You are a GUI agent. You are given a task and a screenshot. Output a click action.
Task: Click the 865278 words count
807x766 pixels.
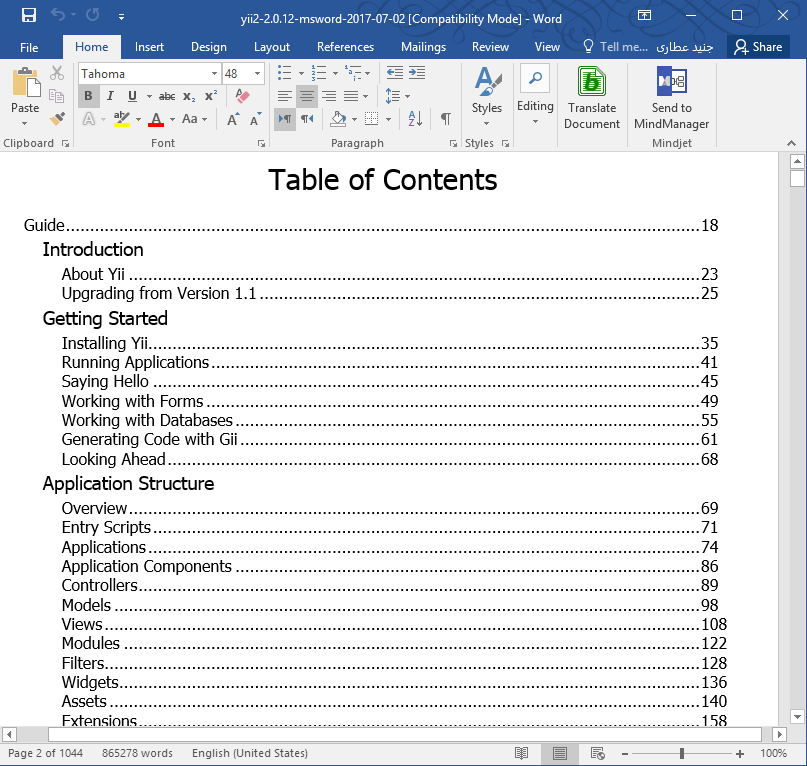pos(137,753)
